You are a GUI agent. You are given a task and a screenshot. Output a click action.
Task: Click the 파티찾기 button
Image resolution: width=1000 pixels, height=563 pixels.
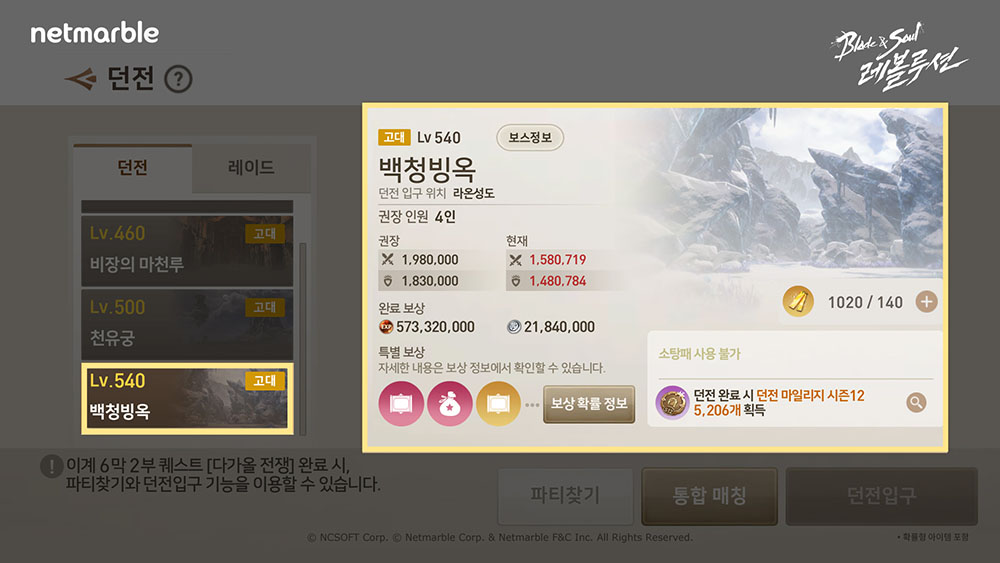tap(565, 495)
